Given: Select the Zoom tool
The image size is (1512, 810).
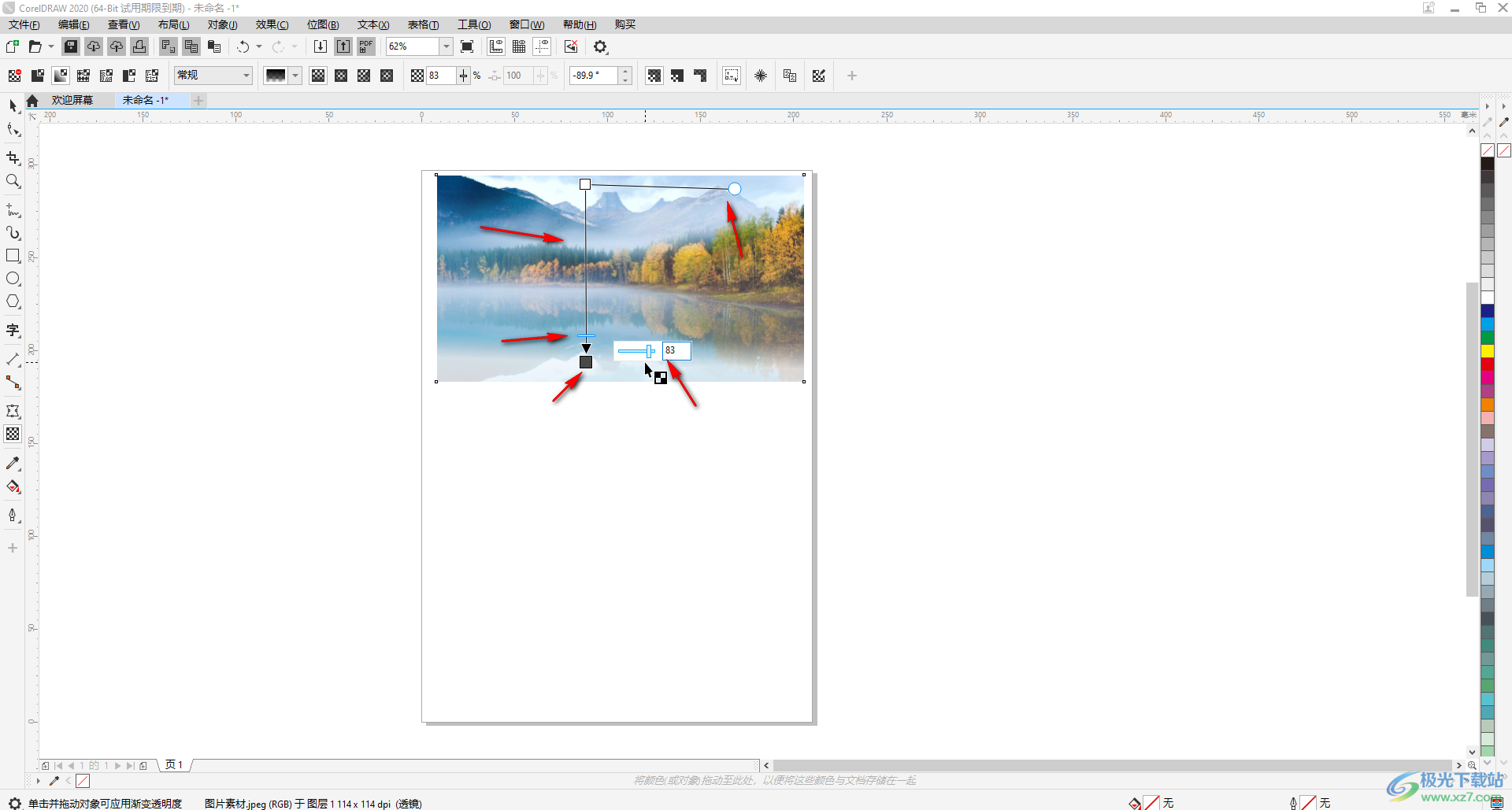Looking at the screenshot, I should point(13,181).
